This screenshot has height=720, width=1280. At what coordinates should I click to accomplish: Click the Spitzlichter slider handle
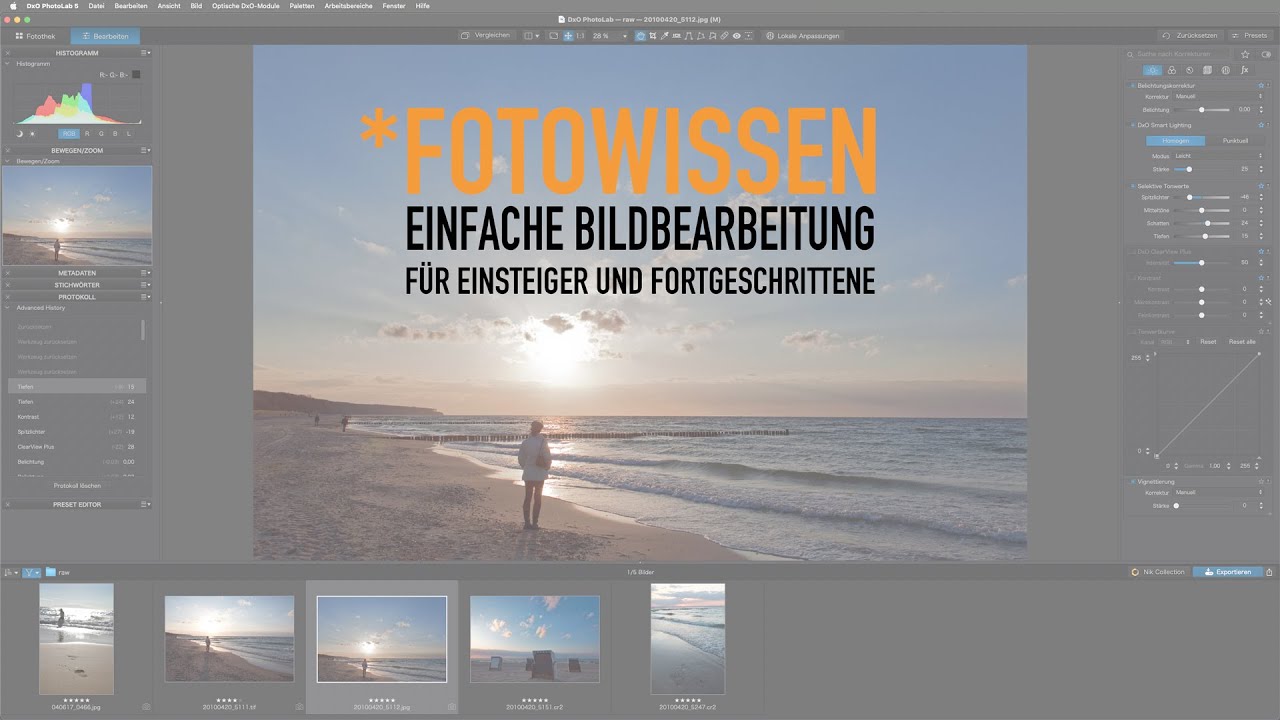click(1189, 198)
